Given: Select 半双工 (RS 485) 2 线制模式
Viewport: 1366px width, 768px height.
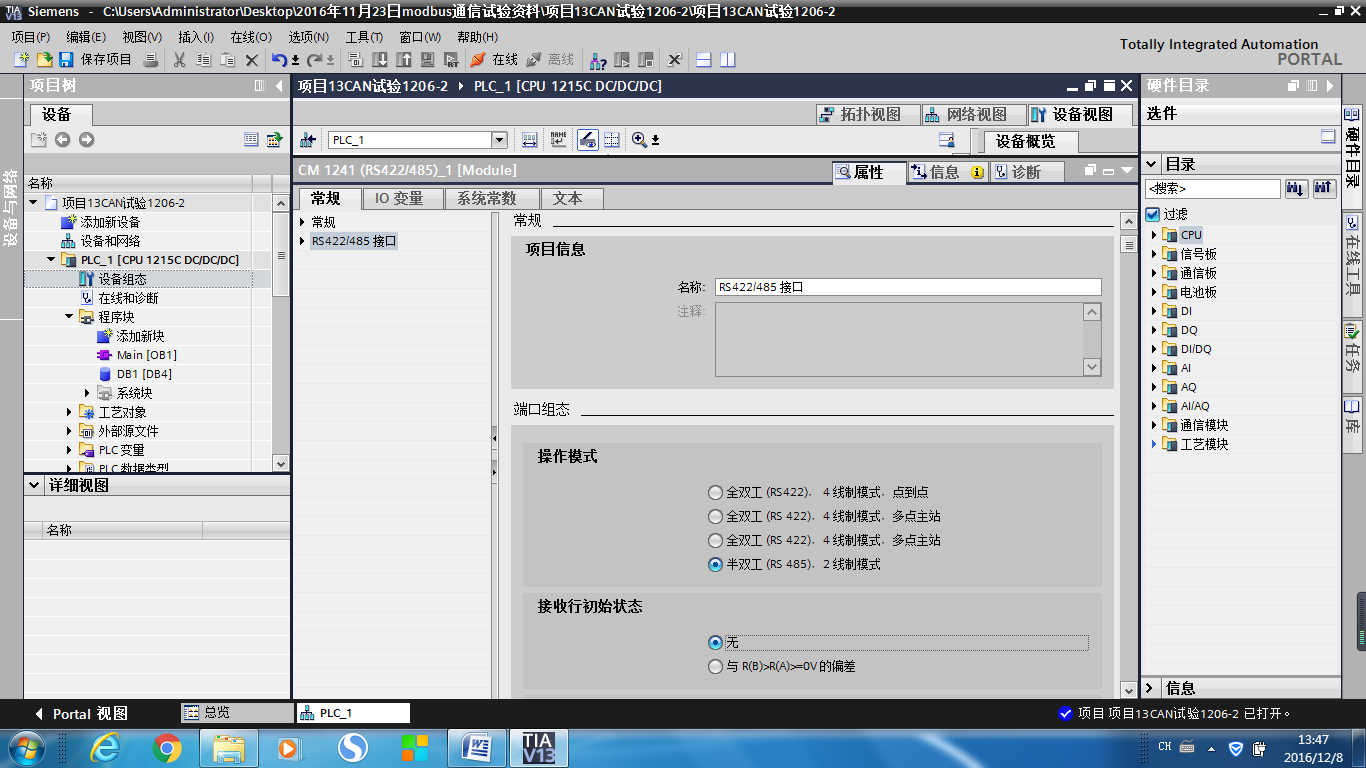Looking at the screenshot, I should point(715,565).
